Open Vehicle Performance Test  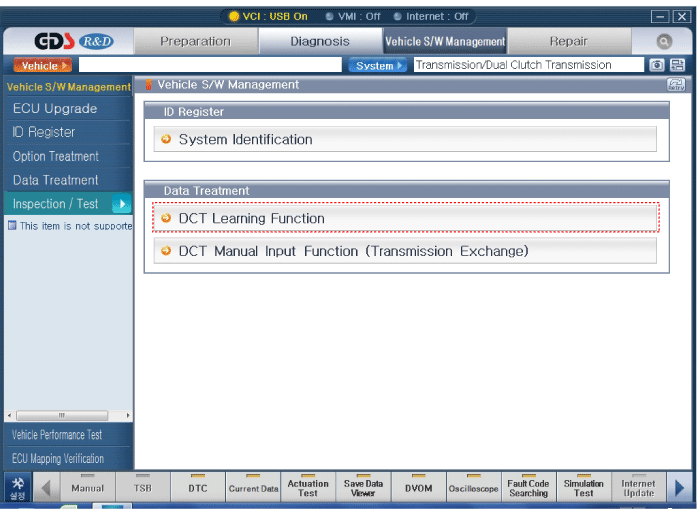[57, 435]
